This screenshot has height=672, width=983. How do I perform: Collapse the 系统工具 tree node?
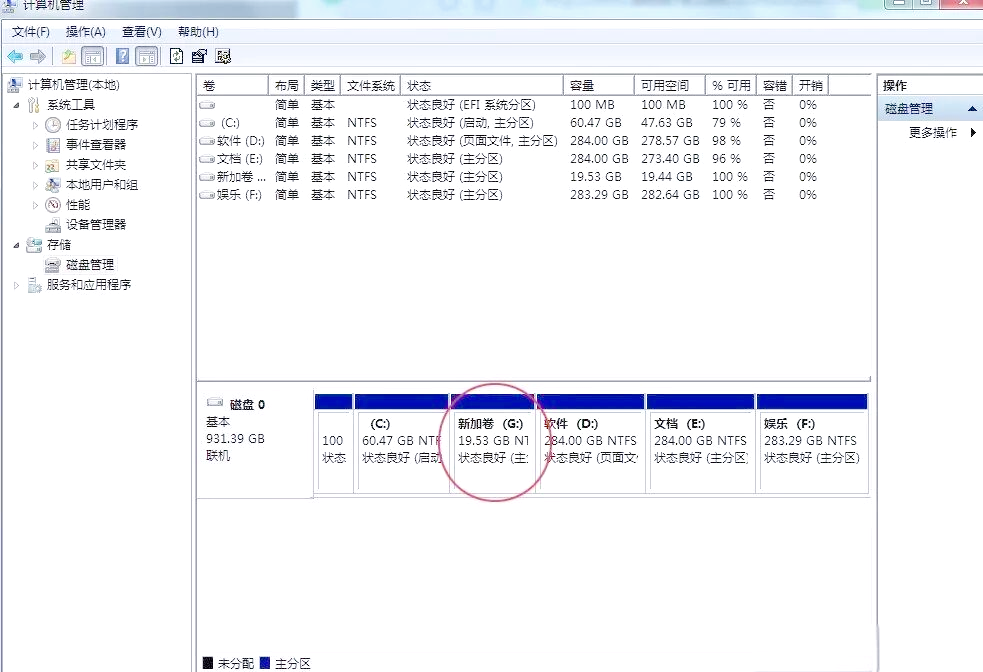[x=16, y=105]
